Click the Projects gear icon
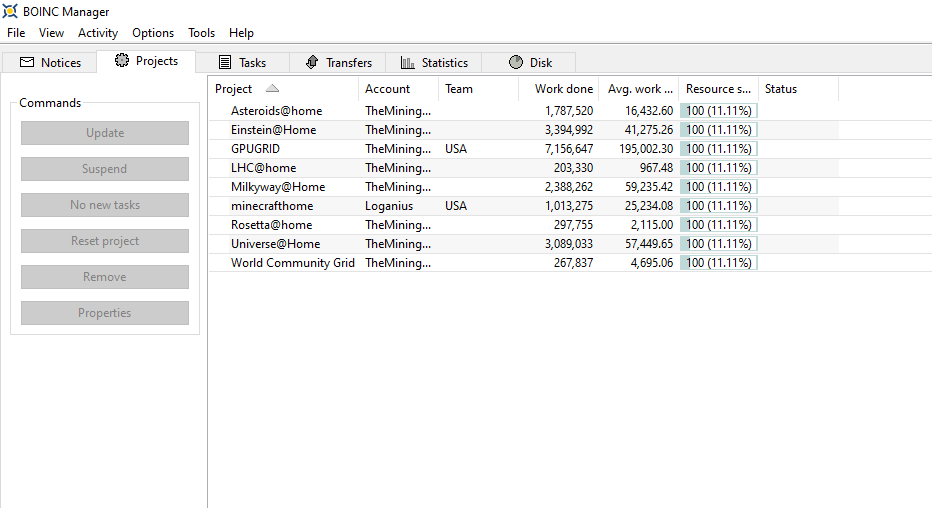This screenshot has height=508, width=932. (122, 60)
